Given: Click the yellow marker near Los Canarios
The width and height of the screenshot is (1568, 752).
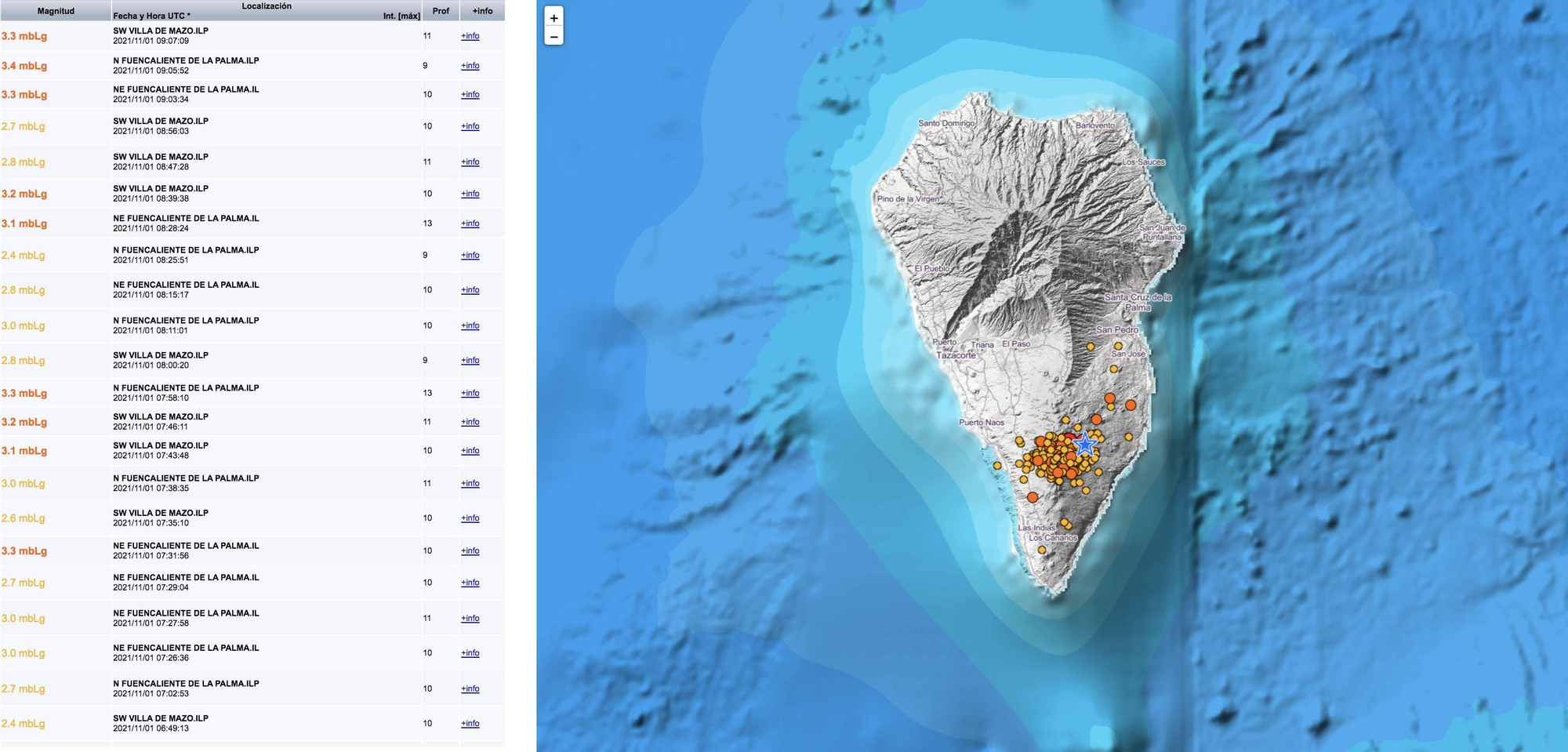Looking at the screenshot, I should [x=1042, y=549].
